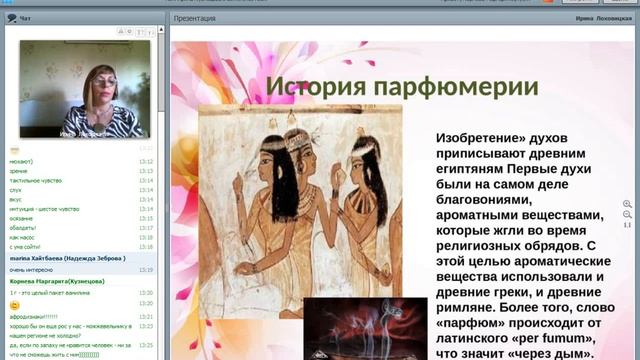Click the chat message 'афродизиаки!!!!!!!'

pyautogui.click(x=33, y=316)
